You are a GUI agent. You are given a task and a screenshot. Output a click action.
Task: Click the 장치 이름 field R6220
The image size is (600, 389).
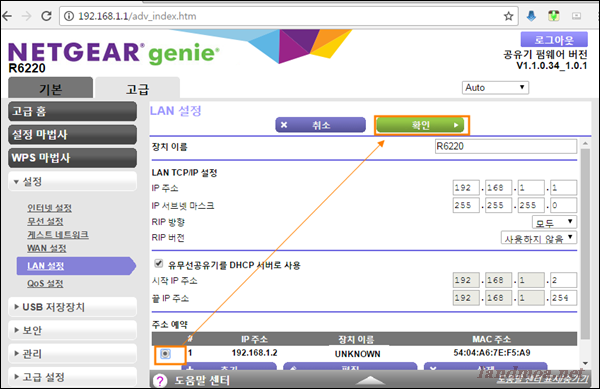506,146
